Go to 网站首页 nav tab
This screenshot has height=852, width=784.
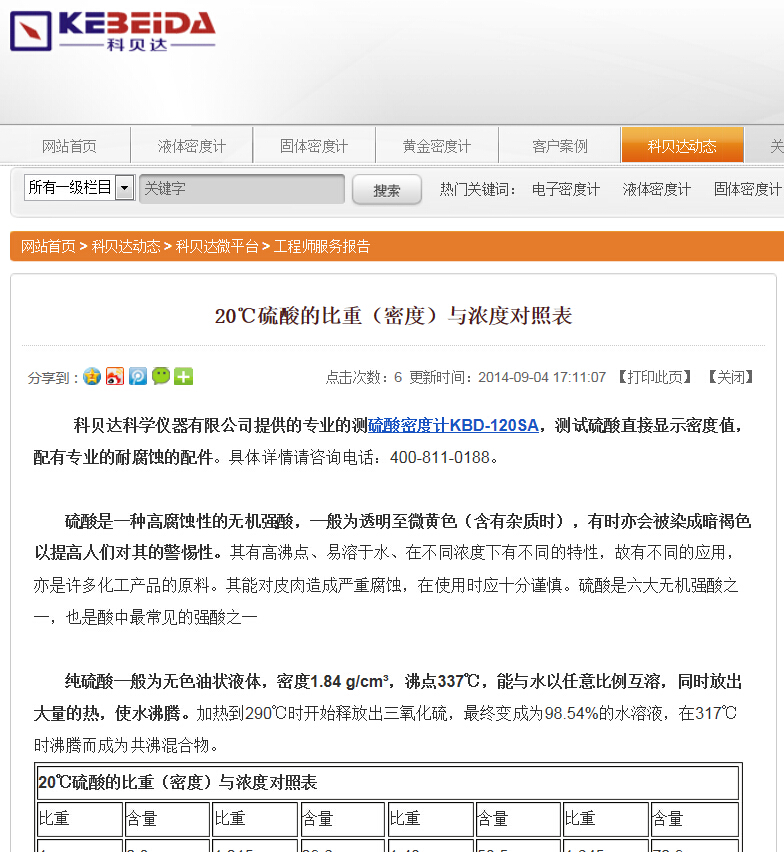point(69,146)
